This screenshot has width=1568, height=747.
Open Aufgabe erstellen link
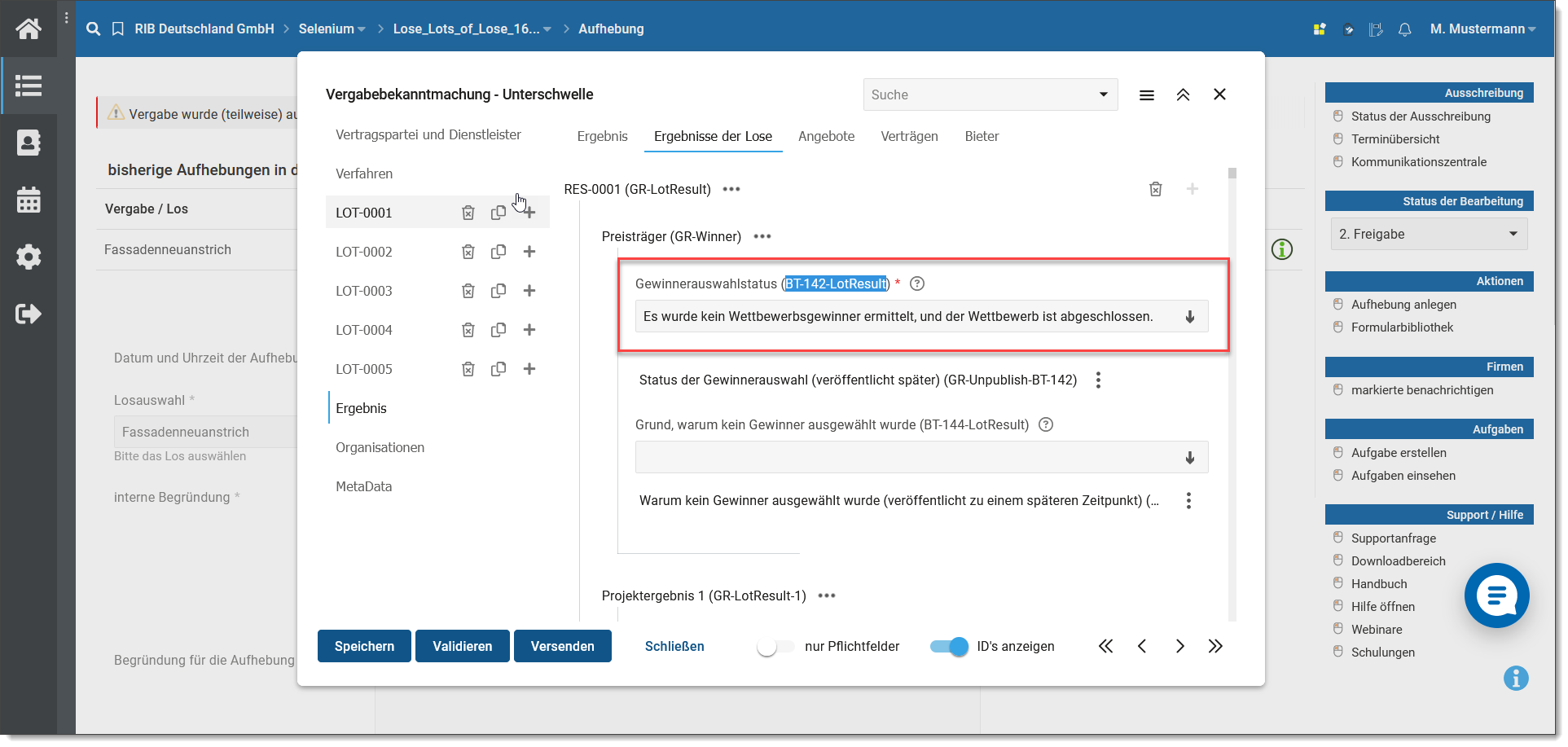[x=1399, y=453]
